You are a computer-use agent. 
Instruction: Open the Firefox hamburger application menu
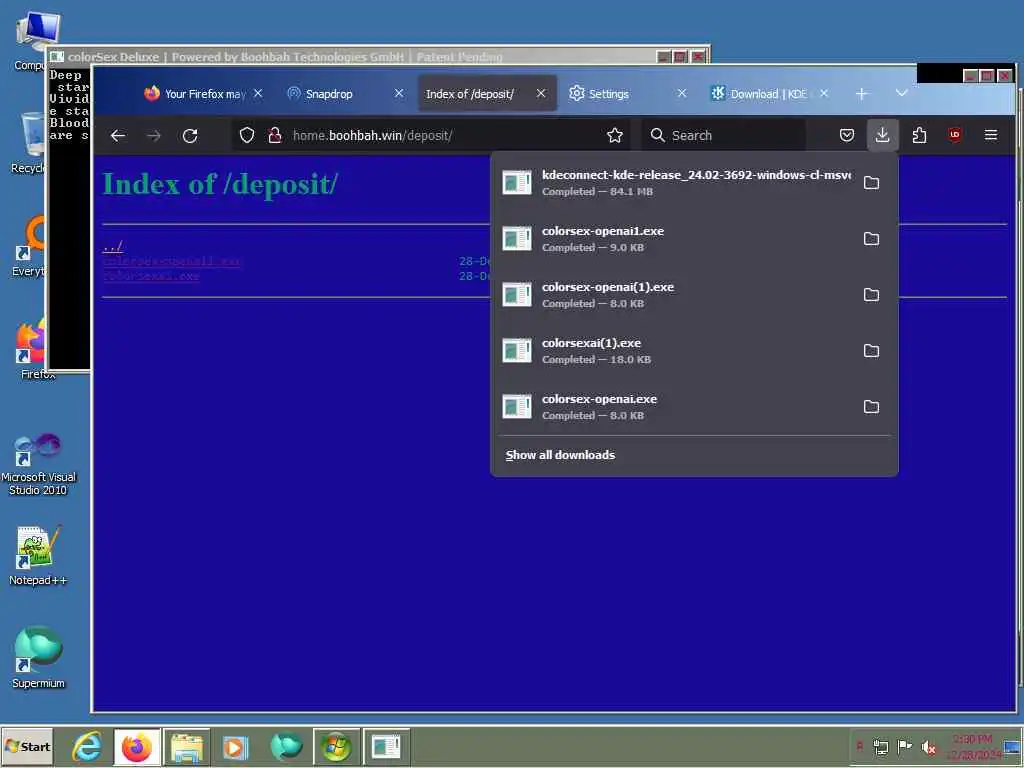pos(991,135)
